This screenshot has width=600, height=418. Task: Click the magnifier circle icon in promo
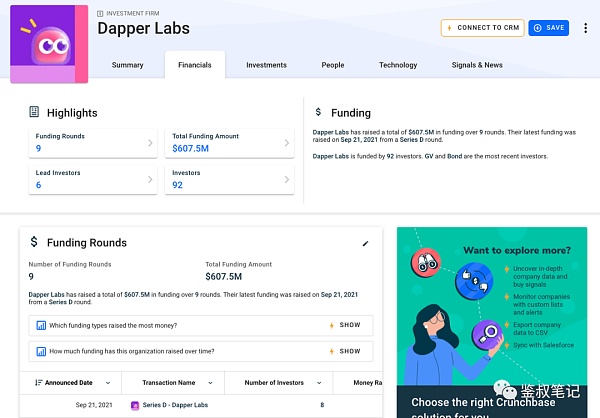[487, 333]
